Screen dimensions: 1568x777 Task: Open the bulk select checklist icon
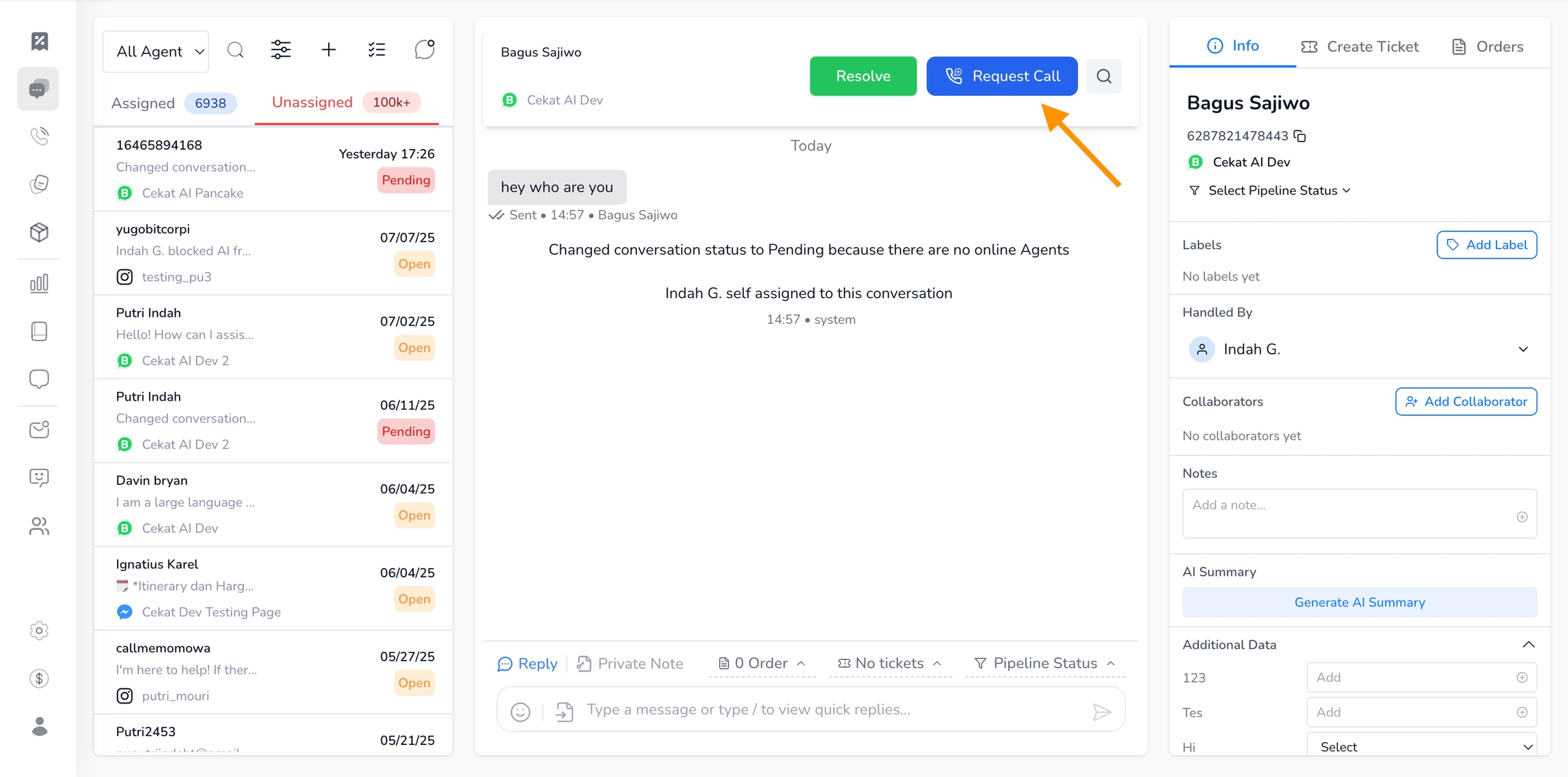click(376, 50)
